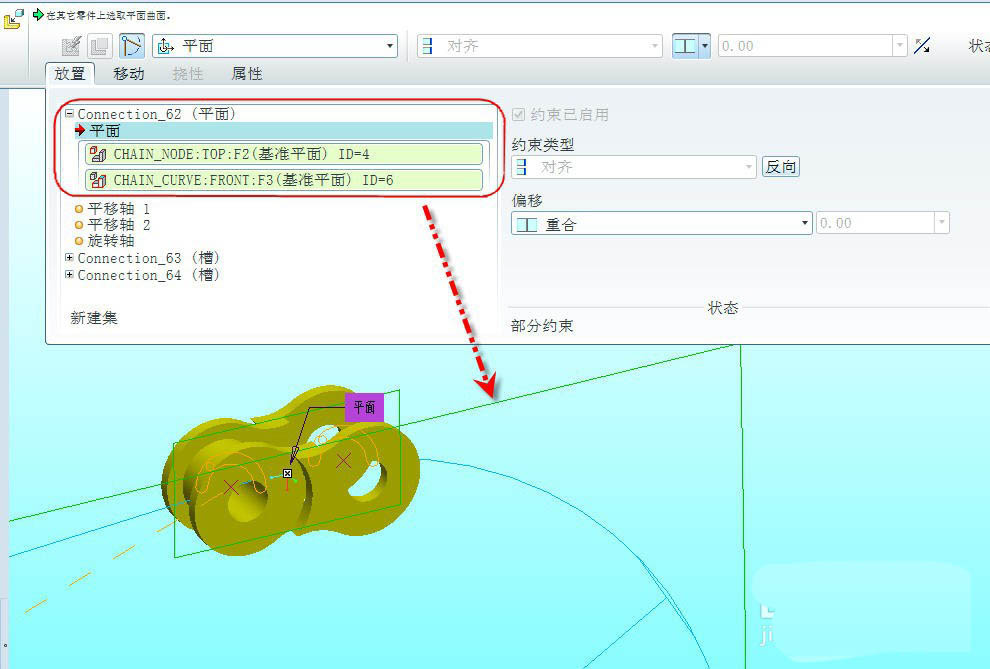The width and height of the screenshot is (990, 669).
Task: Click the assembly icon in top-left corner
Action: (x=13, y=18)
